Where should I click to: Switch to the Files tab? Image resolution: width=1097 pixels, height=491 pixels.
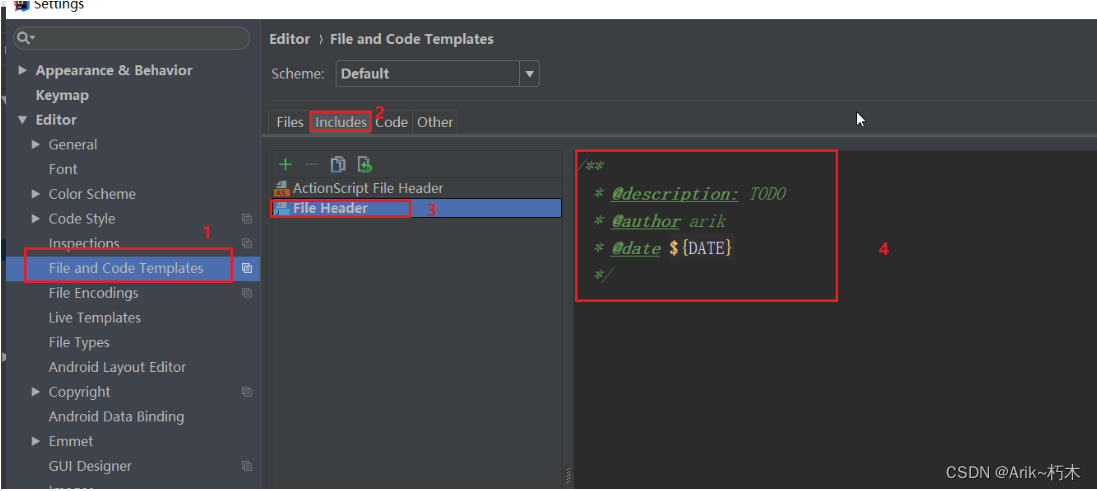click(x=290, y=122)
